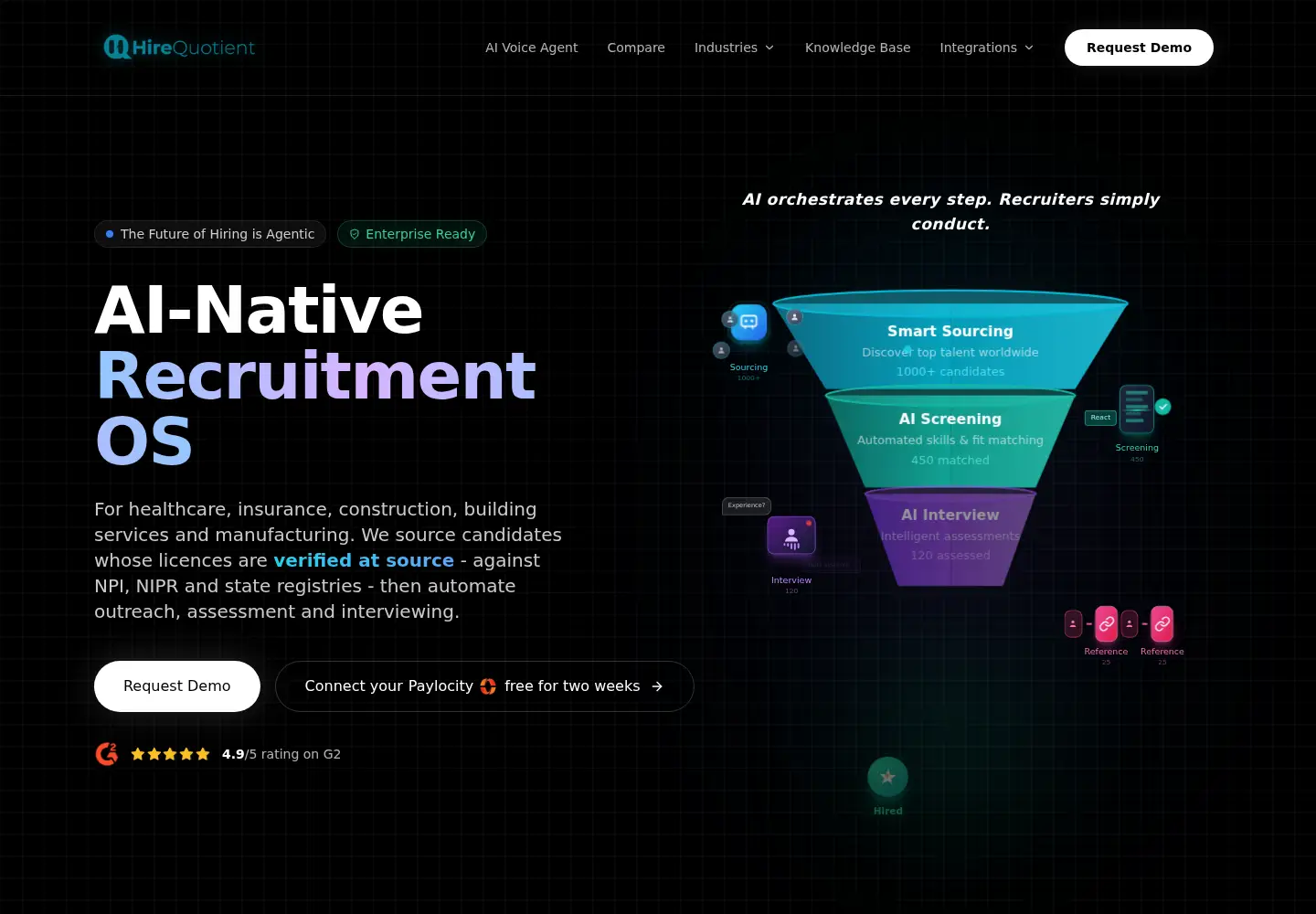Click the 'verified at source' highlighted text
Screen dimensions: 1316x914
(x=364, y=560)
